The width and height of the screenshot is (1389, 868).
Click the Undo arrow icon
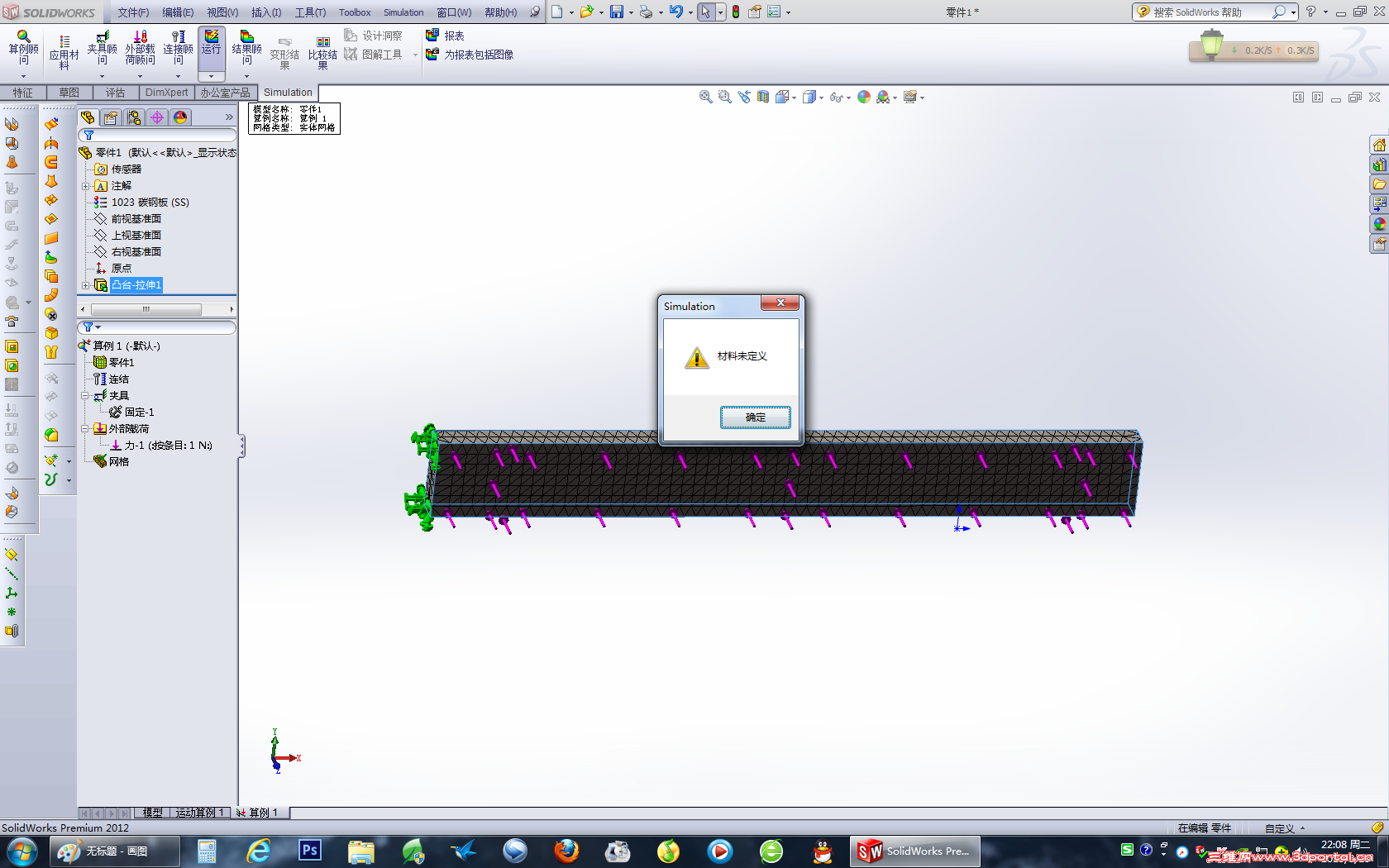(676, 12)
